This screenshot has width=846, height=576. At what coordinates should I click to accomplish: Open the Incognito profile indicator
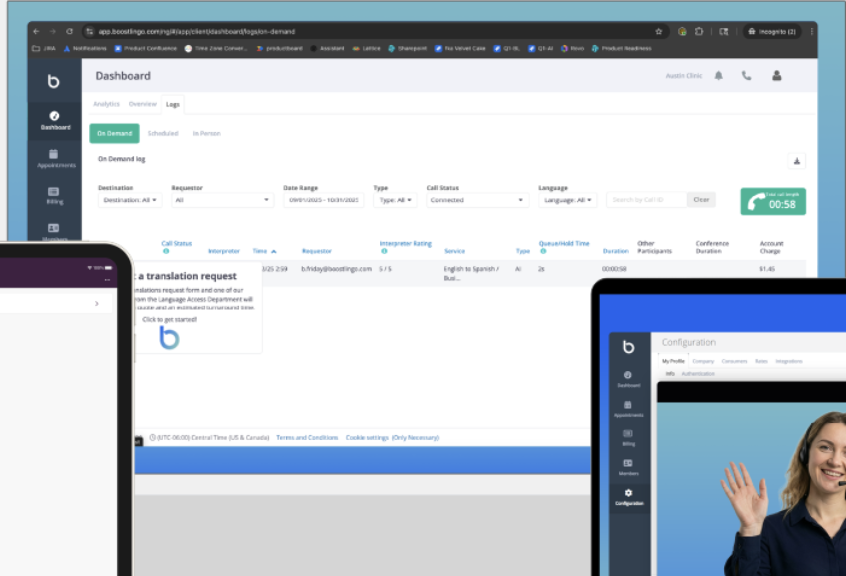click(772, 32)
